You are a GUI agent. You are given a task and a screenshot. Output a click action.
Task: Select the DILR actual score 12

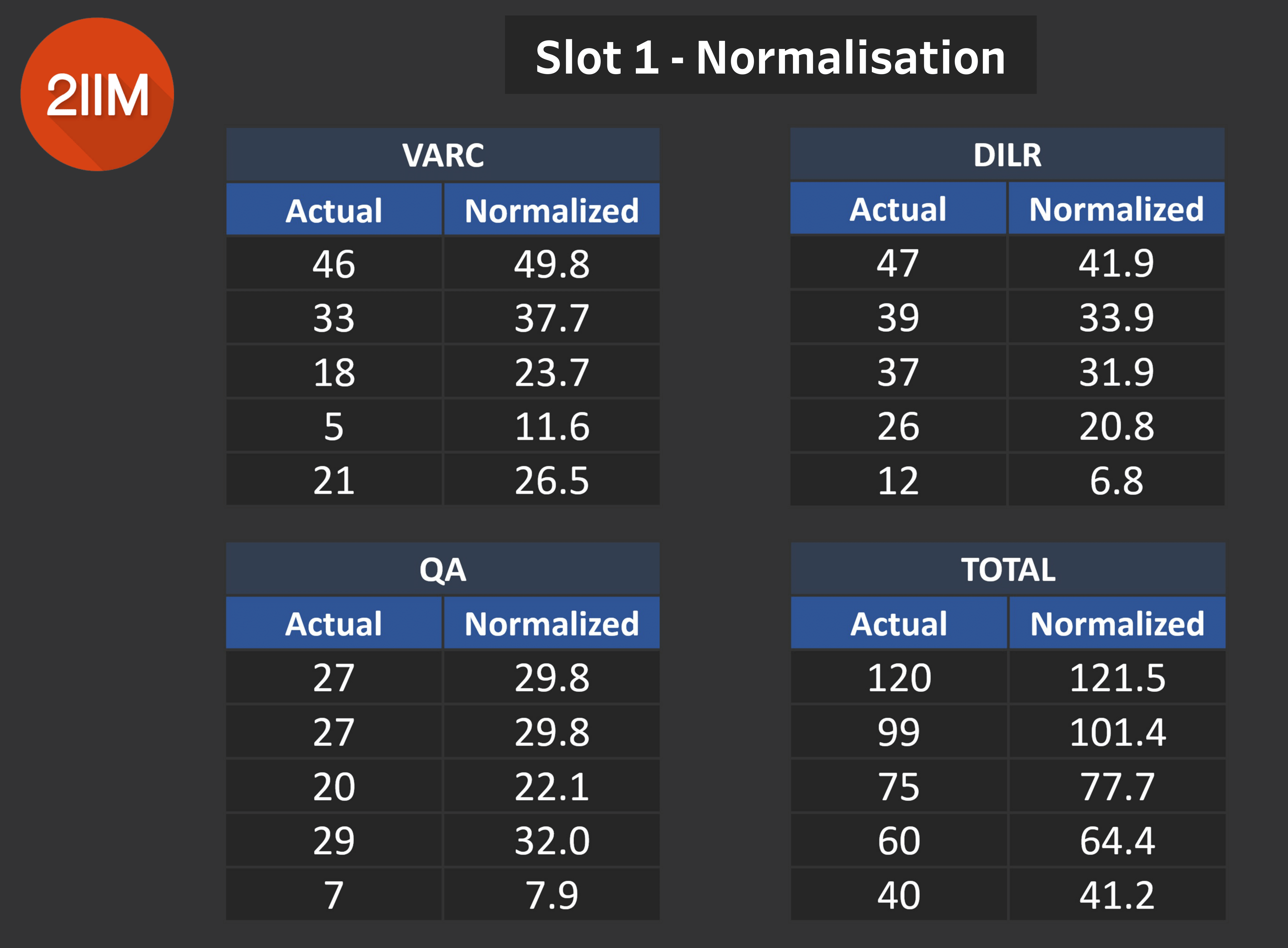pyautogui.click(x=898, y=480)
